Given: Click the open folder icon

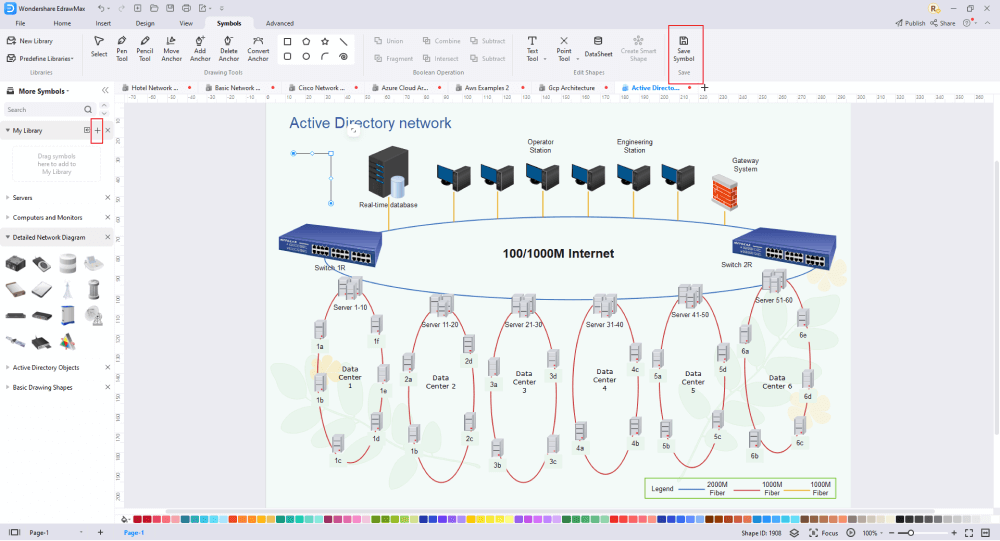Looking at the screenshot, I should pyautogui.click(x=154, y=8).
